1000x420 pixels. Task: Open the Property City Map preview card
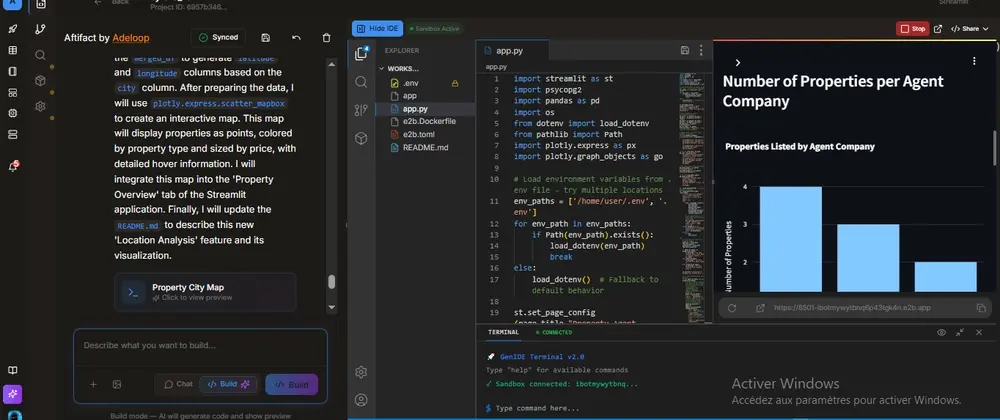point(205,292)
